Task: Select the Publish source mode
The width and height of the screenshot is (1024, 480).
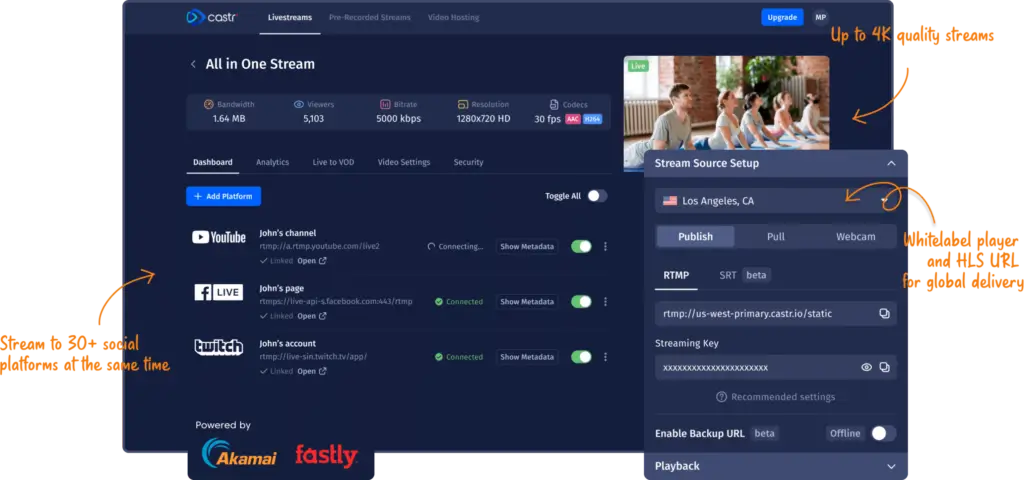Action: [x=696, y=236]
